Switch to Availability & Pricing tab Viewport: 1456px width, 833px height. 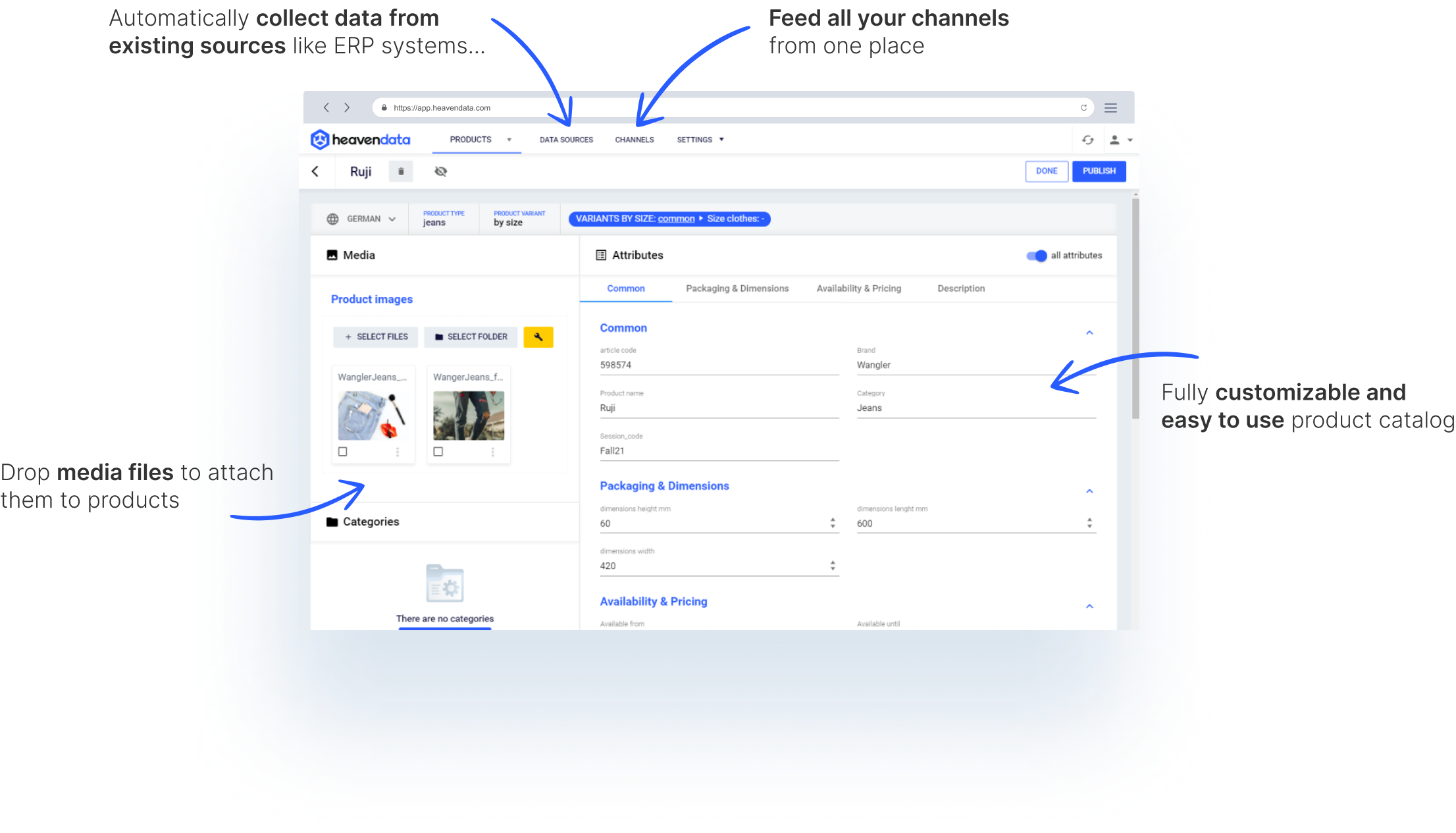click(x=858, y=288)
